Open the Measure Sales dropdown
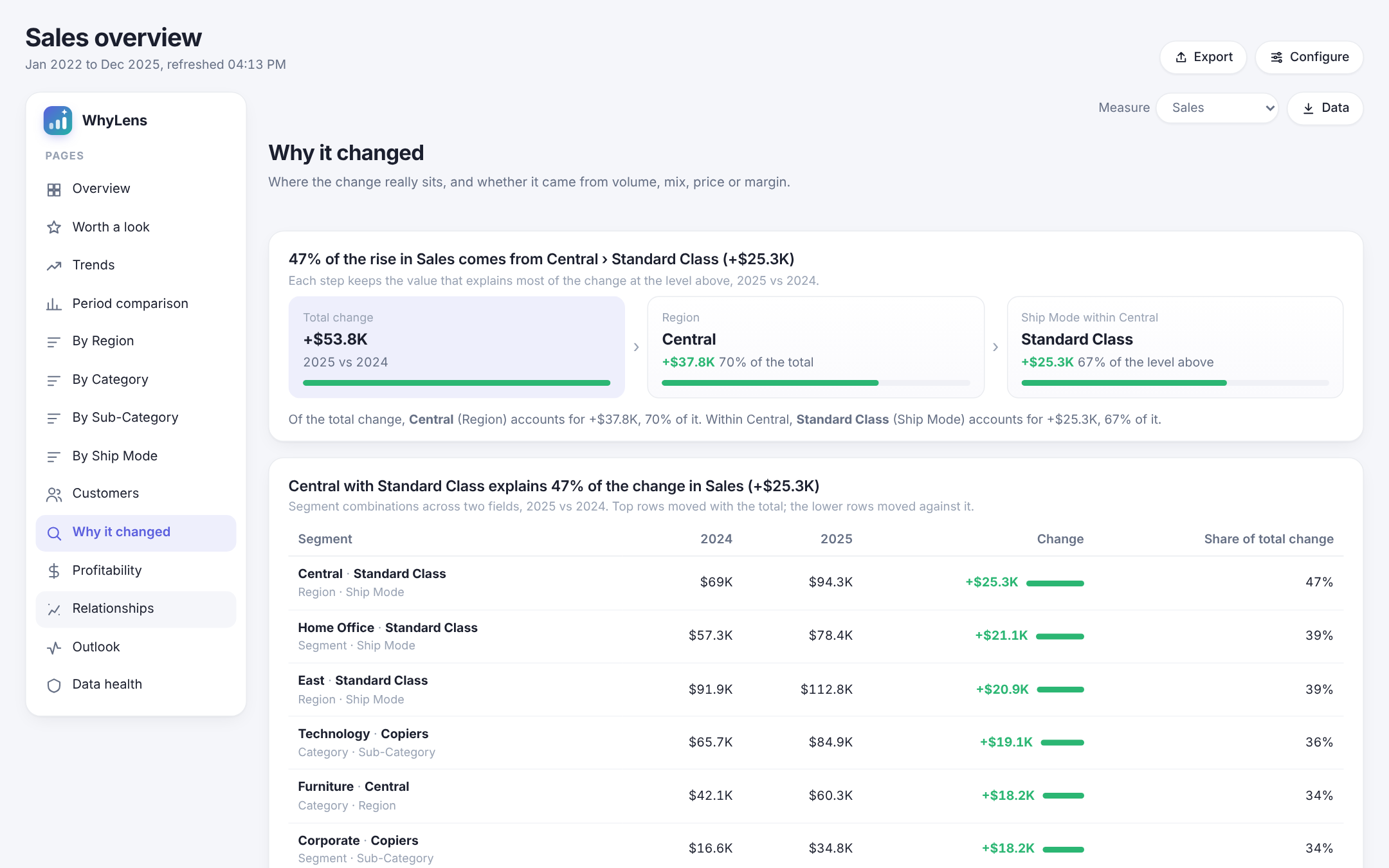 coord(1217,108)
